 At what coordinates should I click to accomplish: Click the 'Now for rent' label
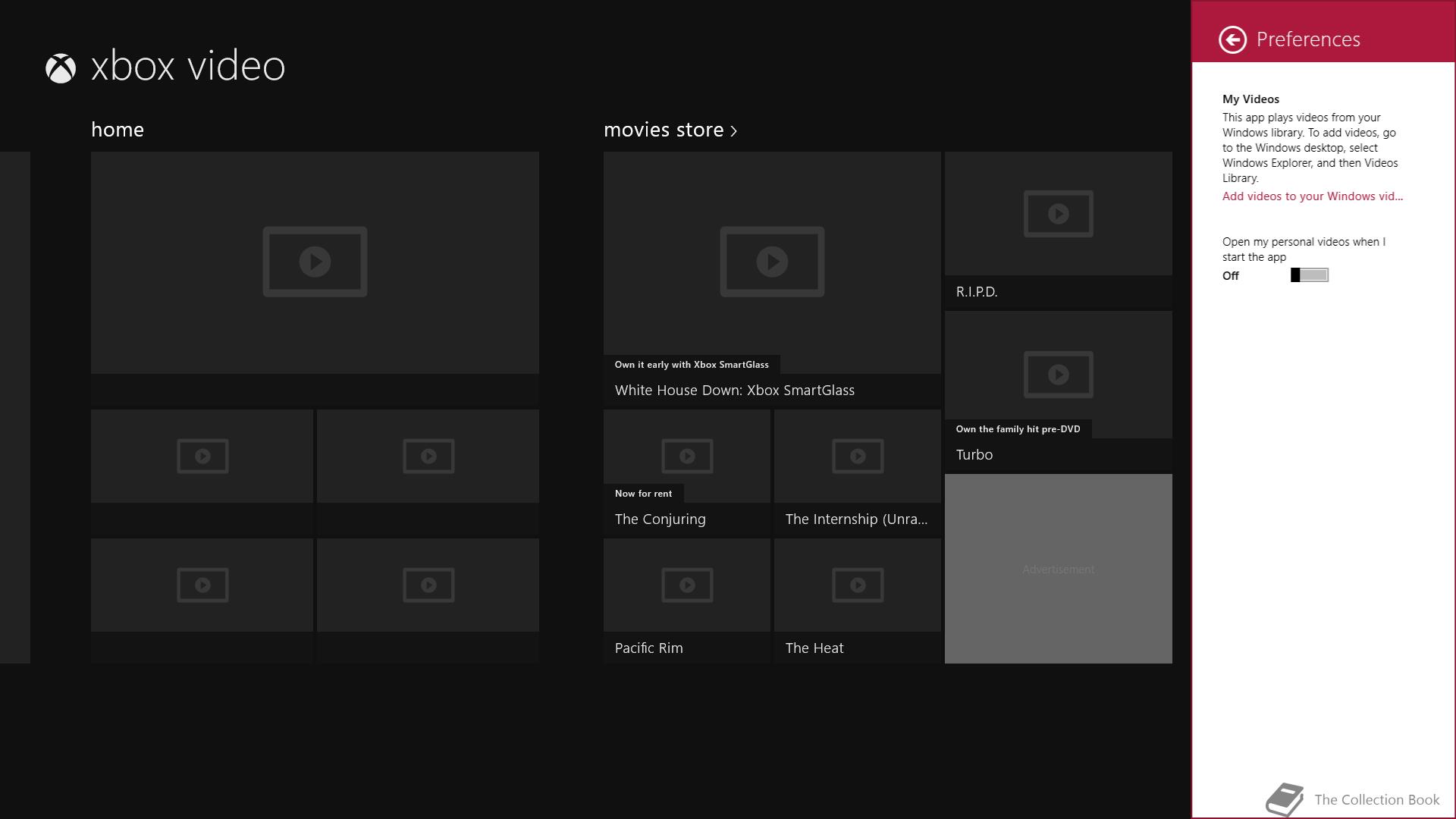pyautogui.click(x=643, y=494)
